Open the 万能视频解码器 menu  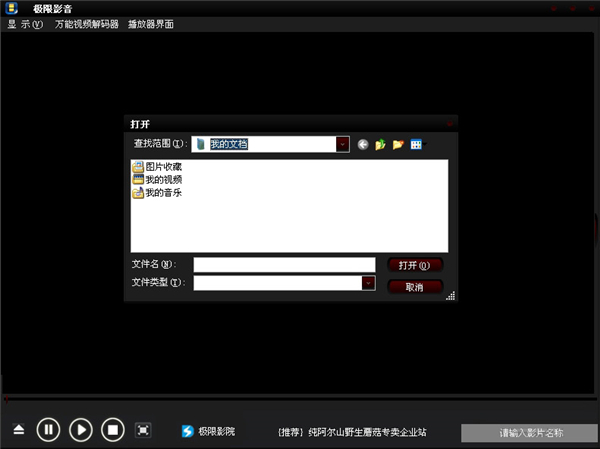[86, 24]
